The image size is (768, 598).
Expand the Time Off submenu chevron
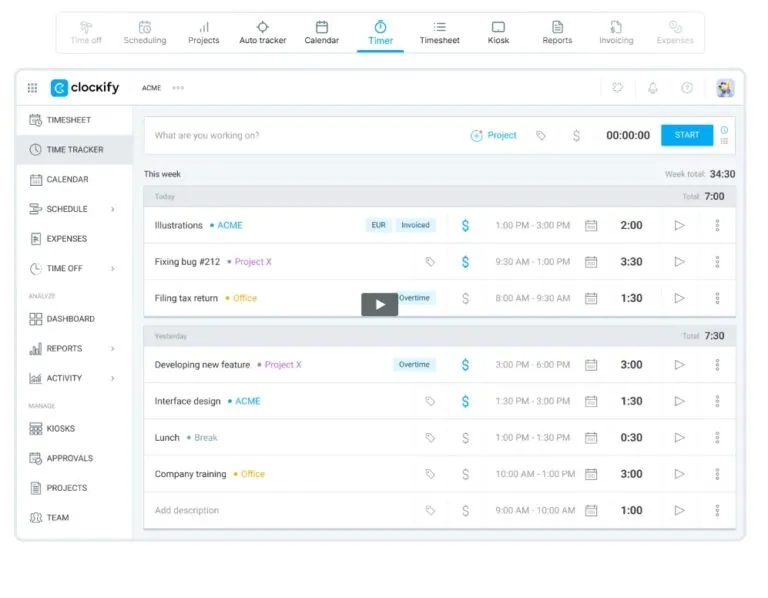coord(113,268)
